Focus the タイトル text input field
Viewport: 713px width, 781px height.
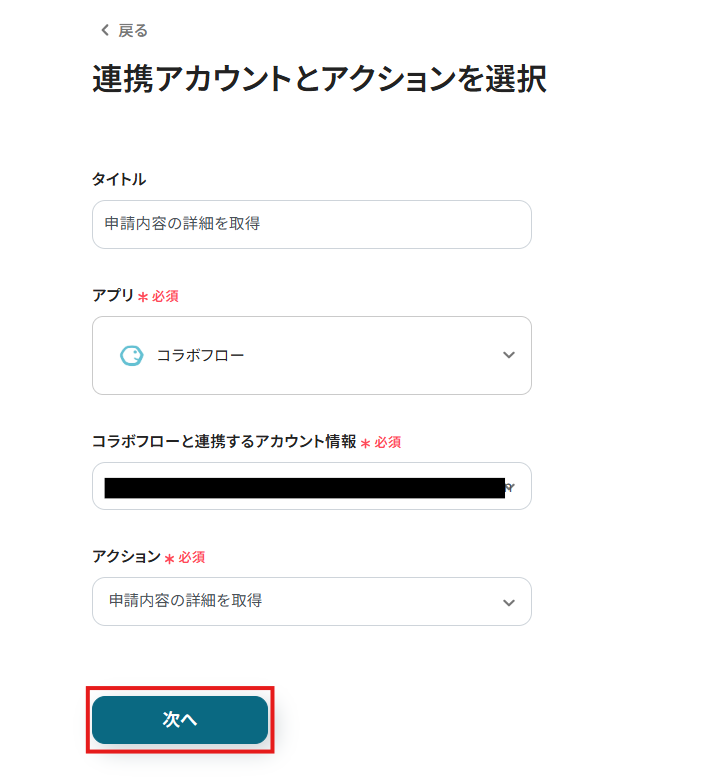tap(311, 224)
